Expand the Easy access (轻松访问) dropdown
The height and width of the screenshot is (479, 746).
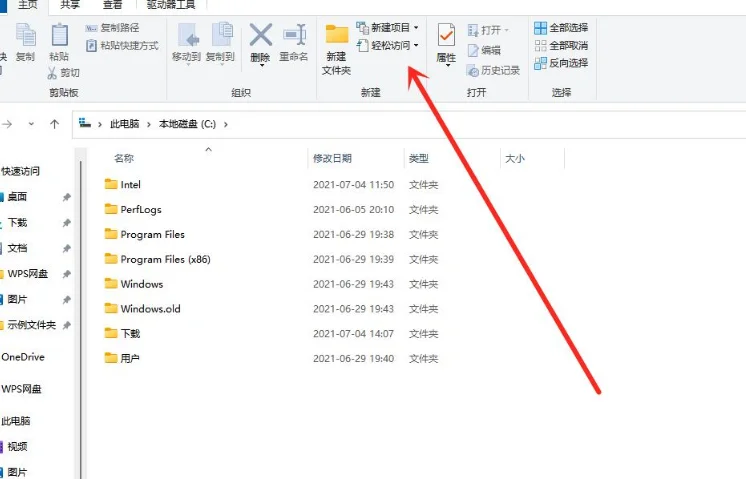click(388, 45)
